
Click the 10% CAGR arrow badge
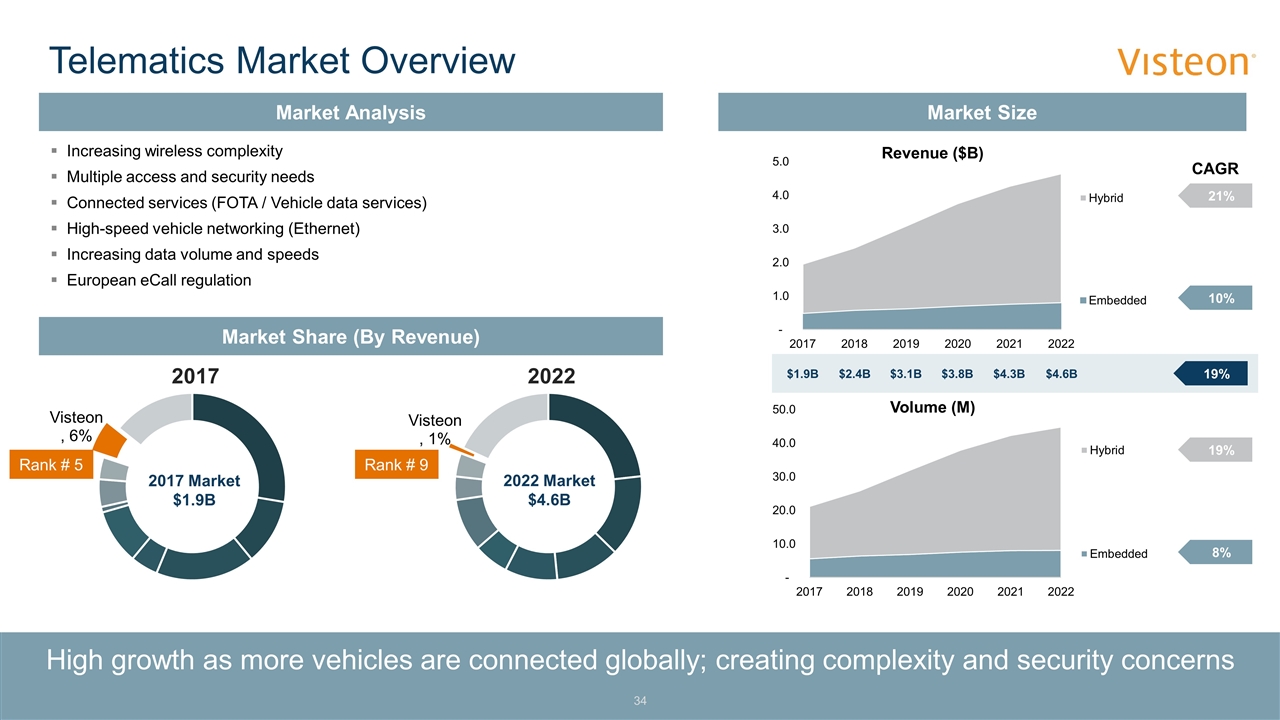click(1215, 298)
